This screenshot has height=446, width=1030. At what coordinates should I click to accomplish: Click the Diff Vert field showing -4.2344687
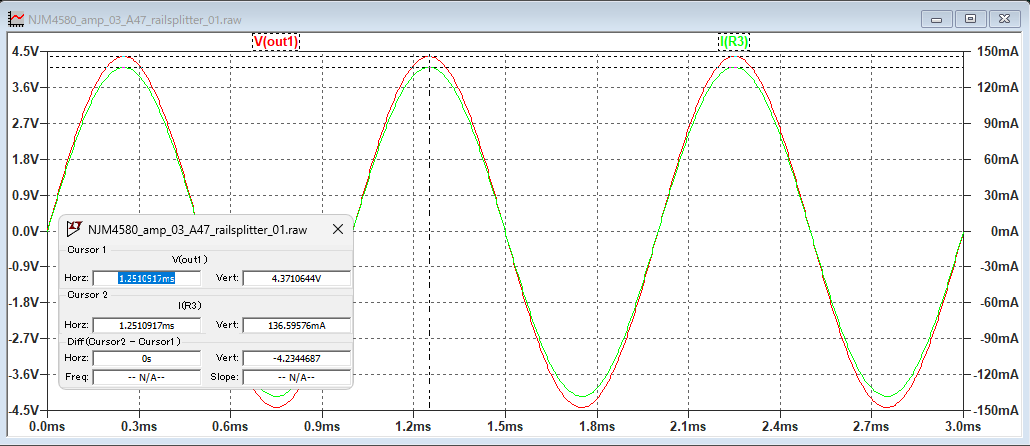(297, 358)
